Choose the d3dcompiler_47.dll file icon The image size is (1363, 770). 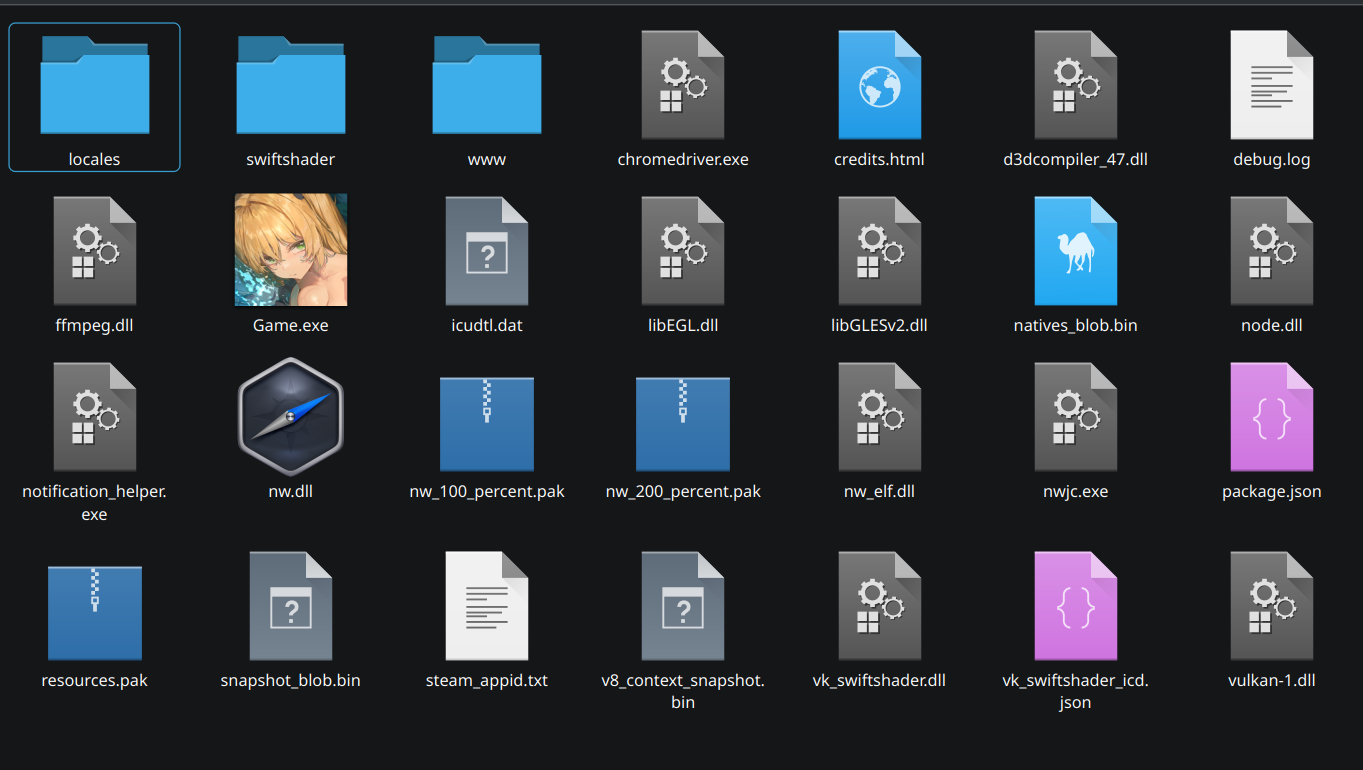tap(1075, 85)
